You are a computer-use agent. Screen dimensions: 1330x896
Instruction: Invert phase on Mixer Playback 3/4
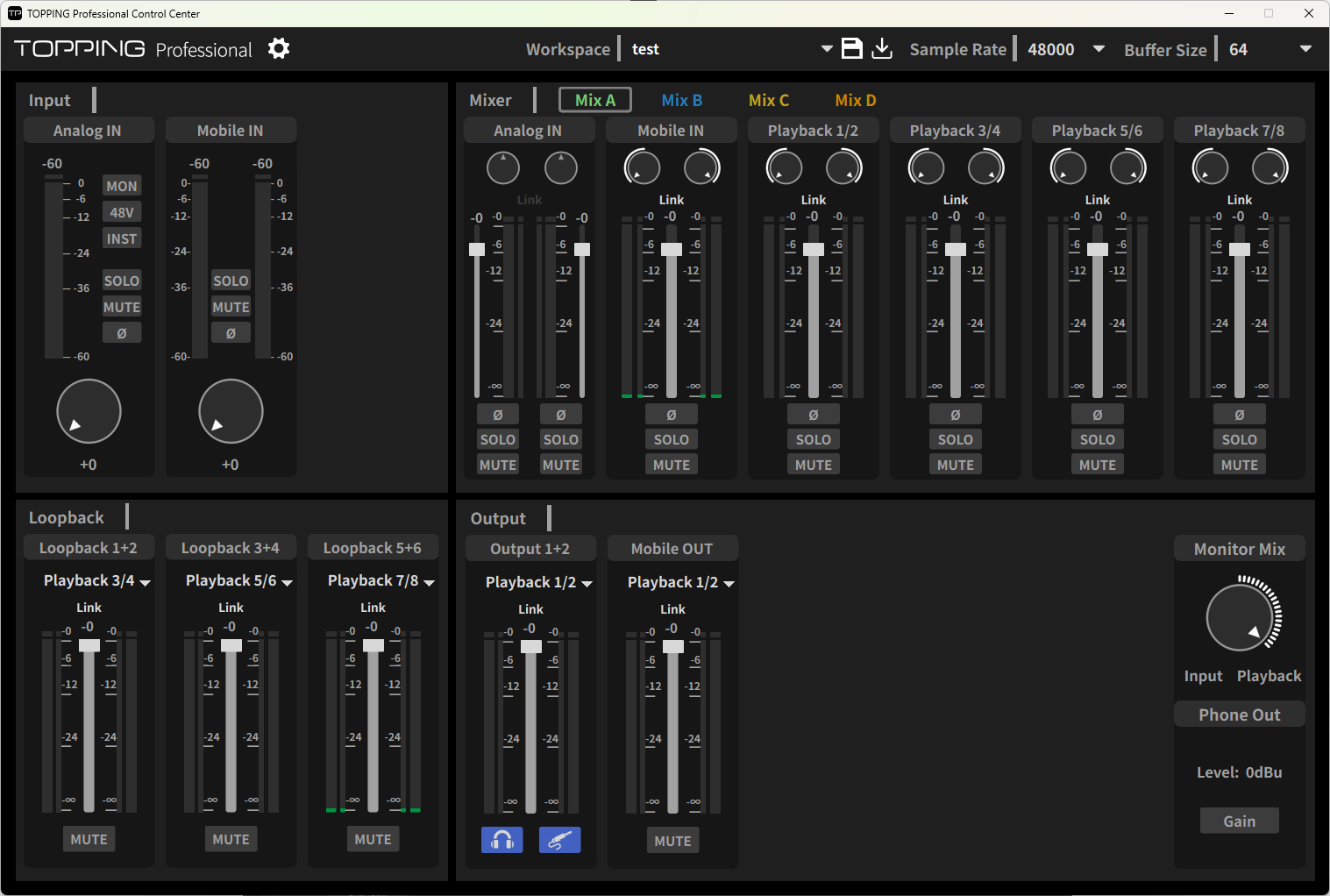tap(956, 415)
